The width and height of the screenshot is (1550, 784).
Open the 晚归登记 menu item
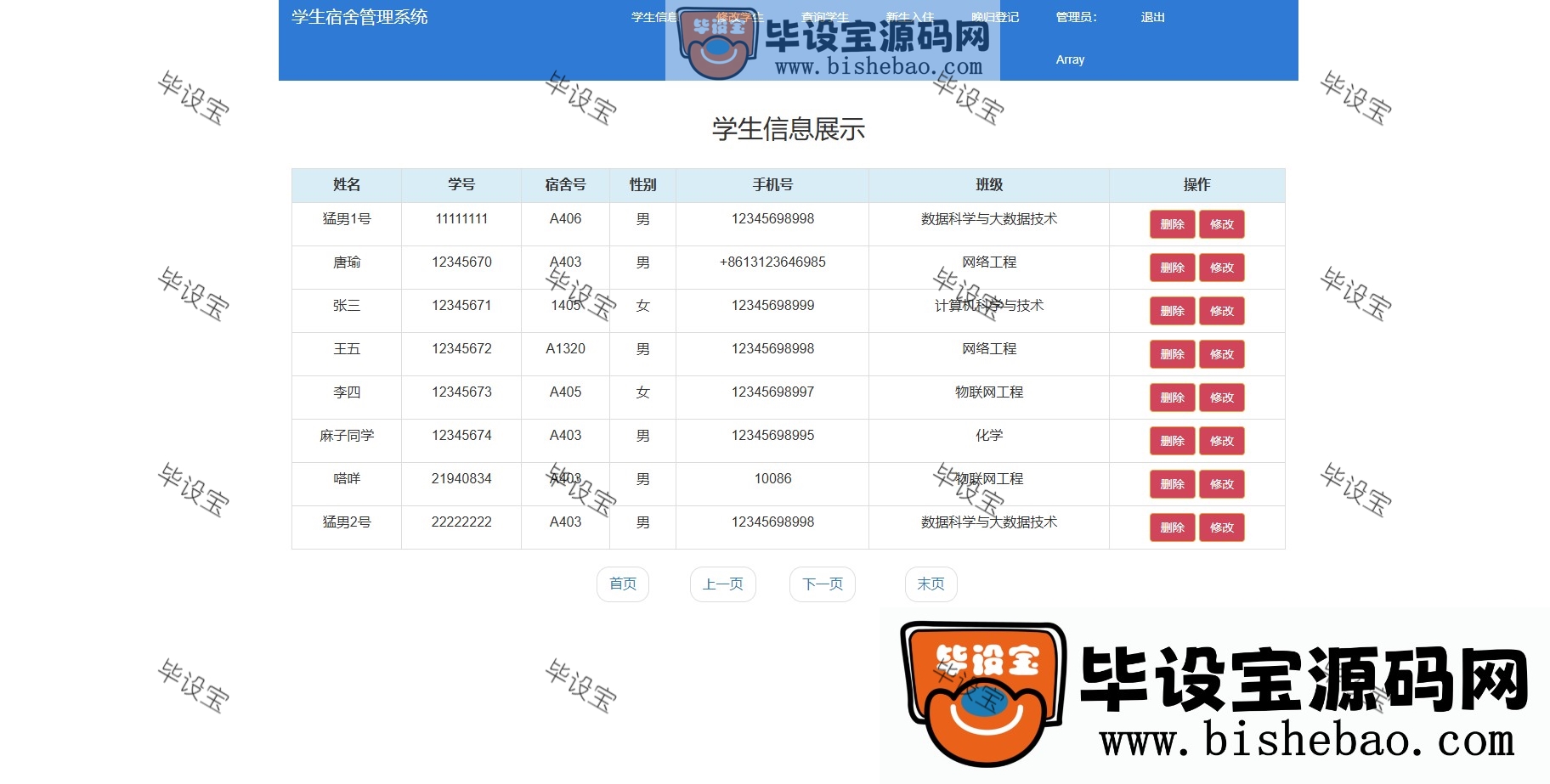pos(994,17)
